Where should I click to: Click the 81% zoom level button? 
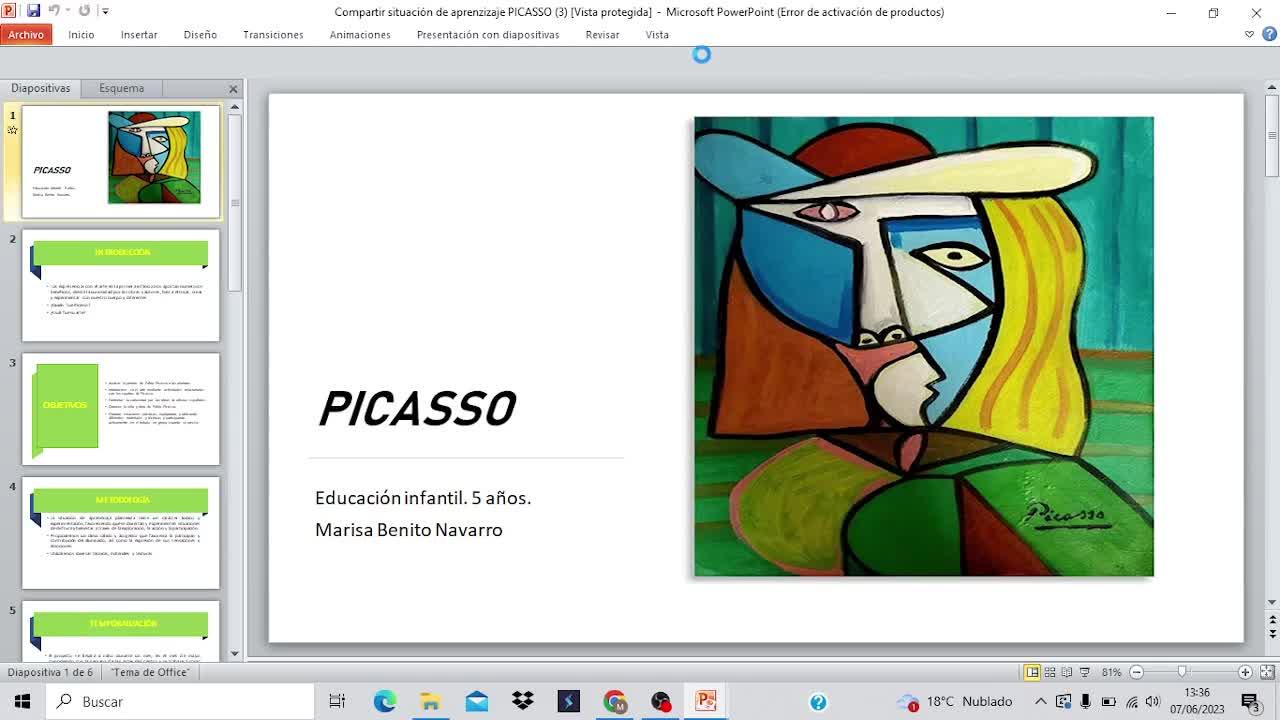1111,672
